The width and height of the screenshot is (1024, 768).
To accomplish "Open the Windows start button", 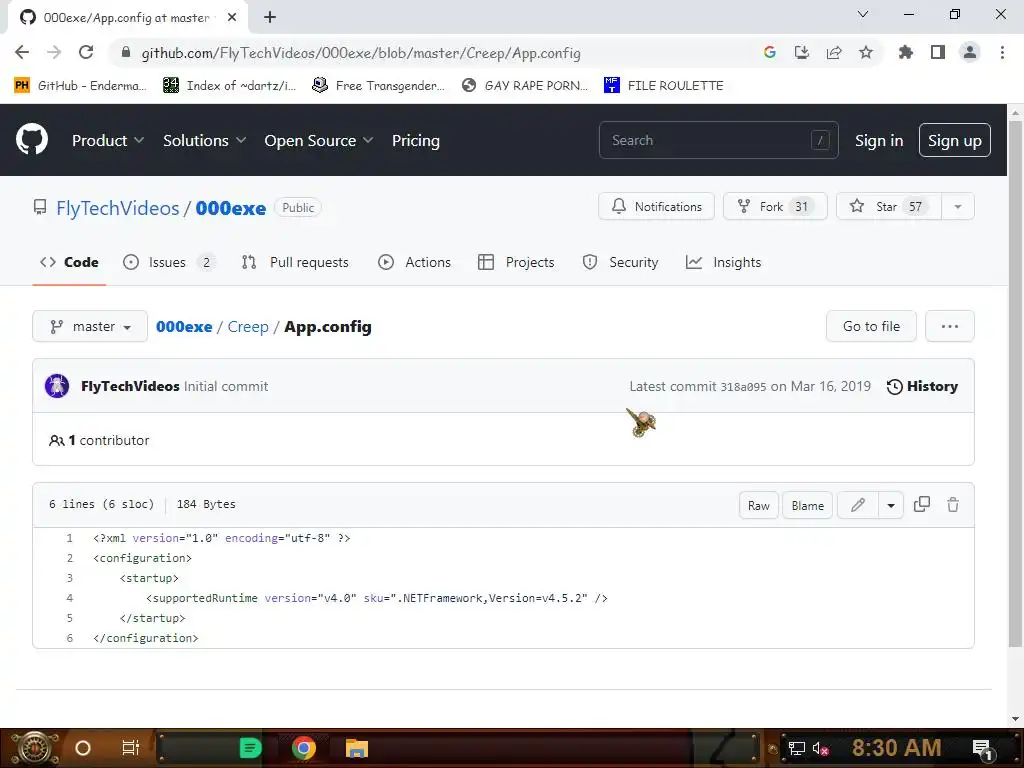I will (35, 748).
